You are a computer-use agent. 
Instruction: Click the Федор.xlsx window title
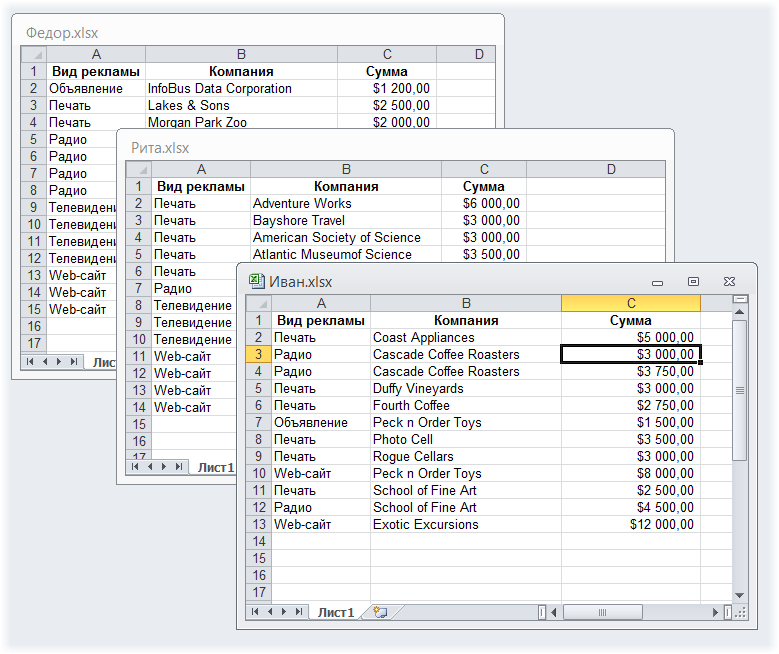62,33
